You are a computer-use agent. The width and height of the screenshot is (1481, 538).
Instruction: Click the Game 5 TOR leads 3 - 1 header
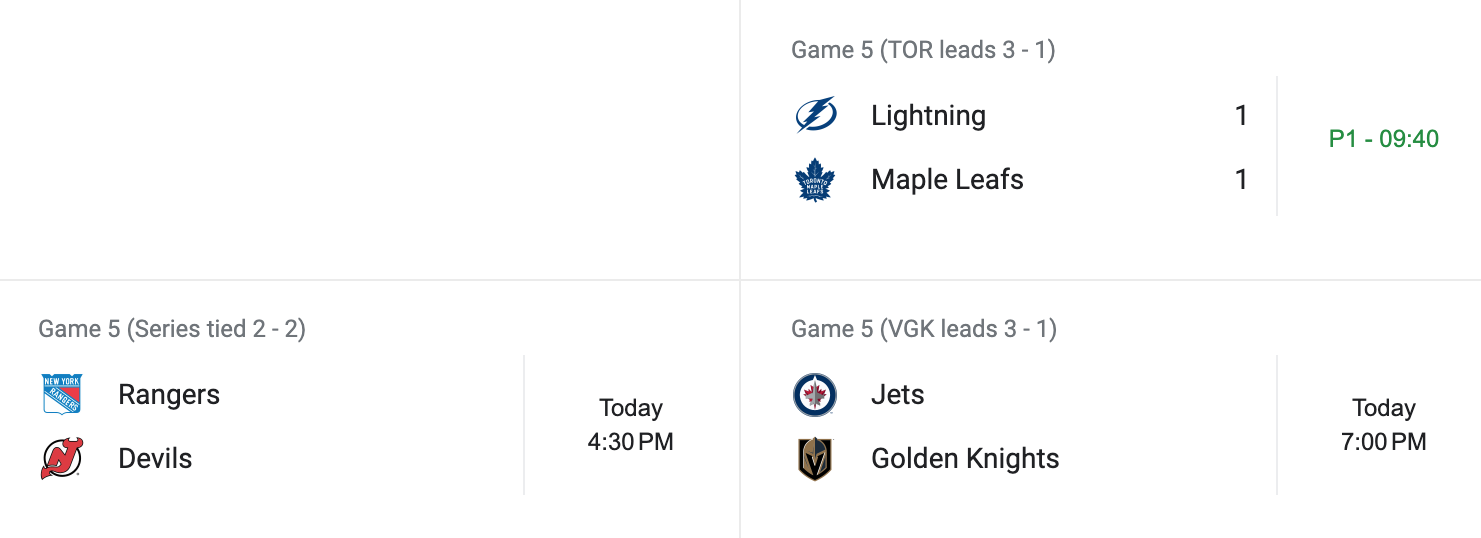923,50
